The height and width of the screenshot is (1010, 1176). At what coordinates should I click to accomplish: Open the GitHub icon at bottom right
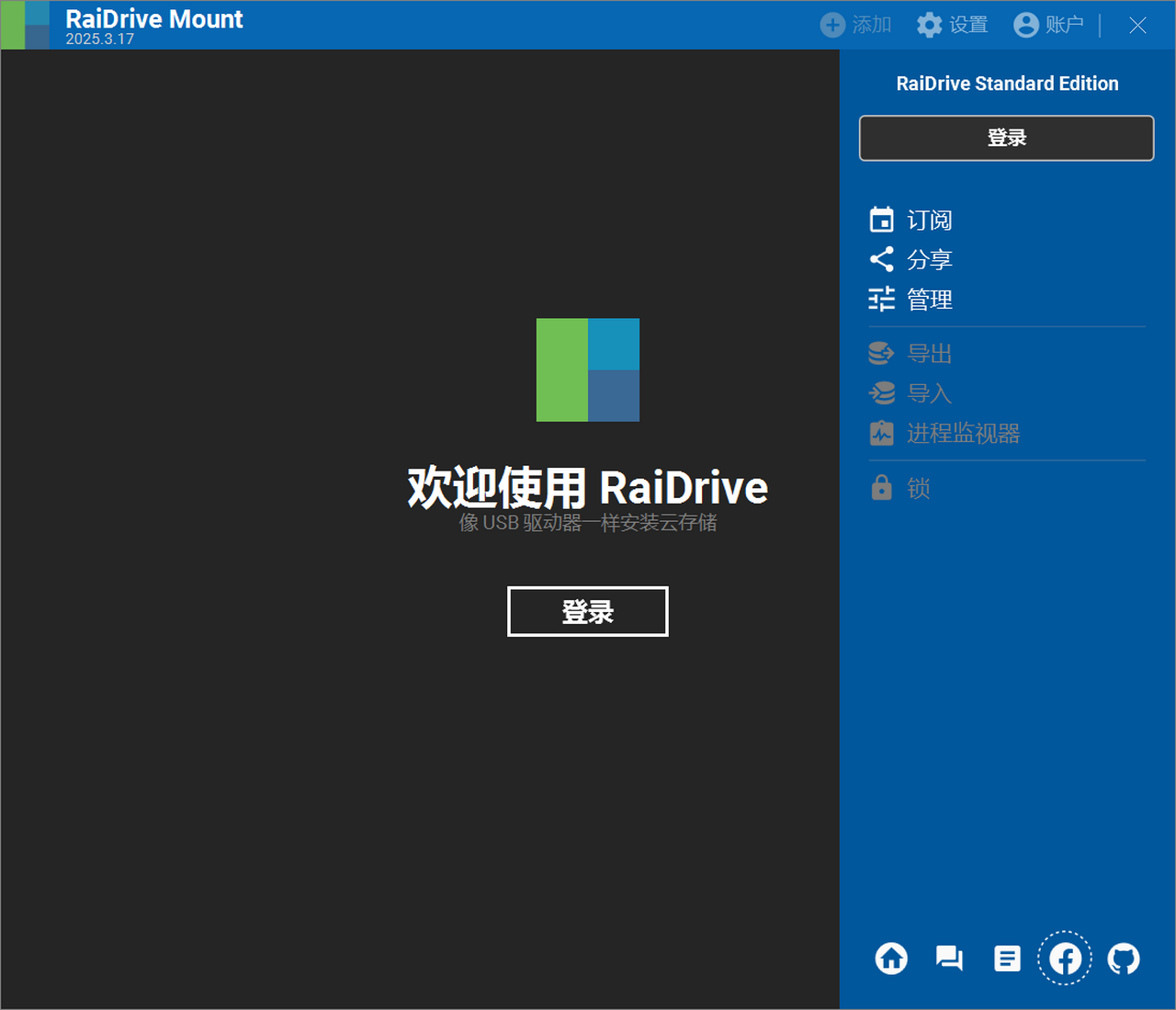pyautogui.click(x=1124, y=958)
